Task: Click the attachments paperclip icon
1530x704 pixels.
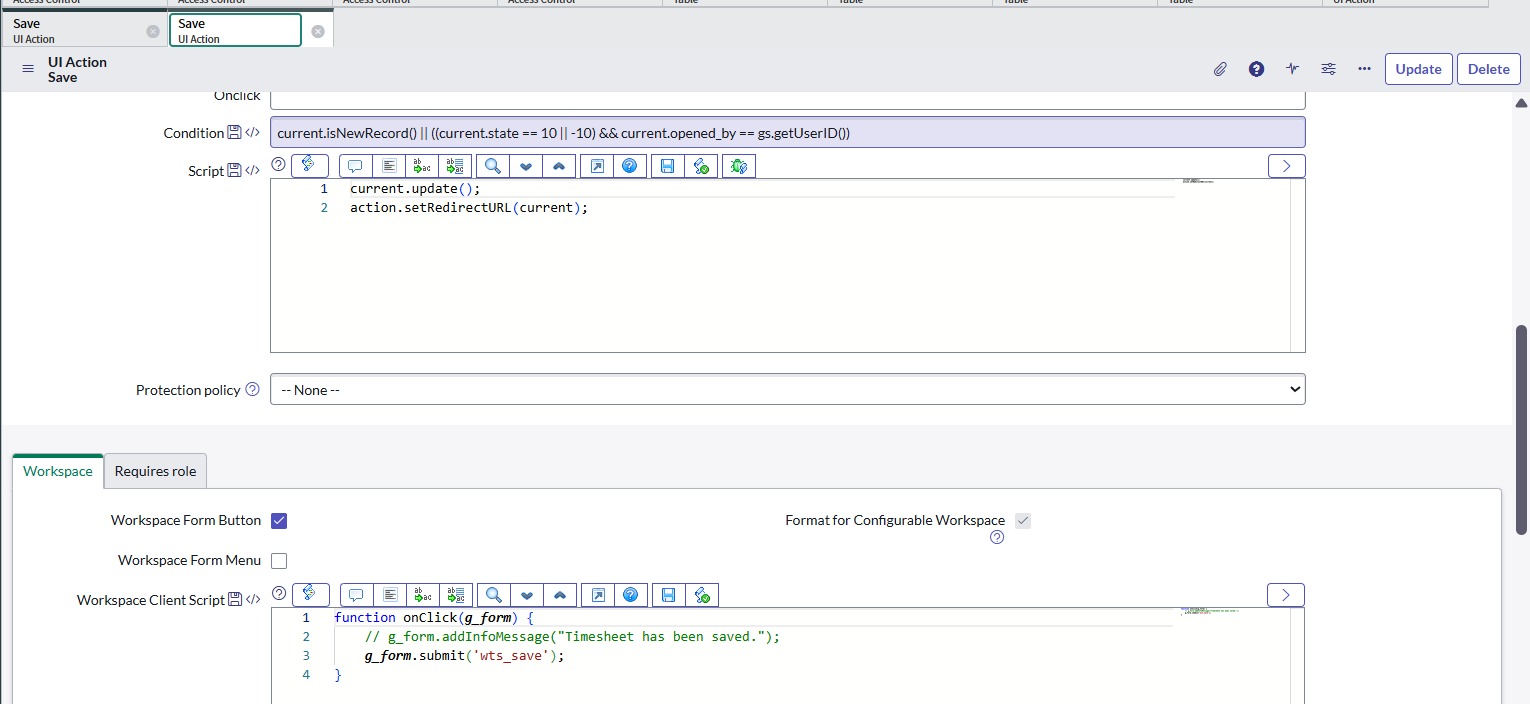Action: pos(1220,69)
